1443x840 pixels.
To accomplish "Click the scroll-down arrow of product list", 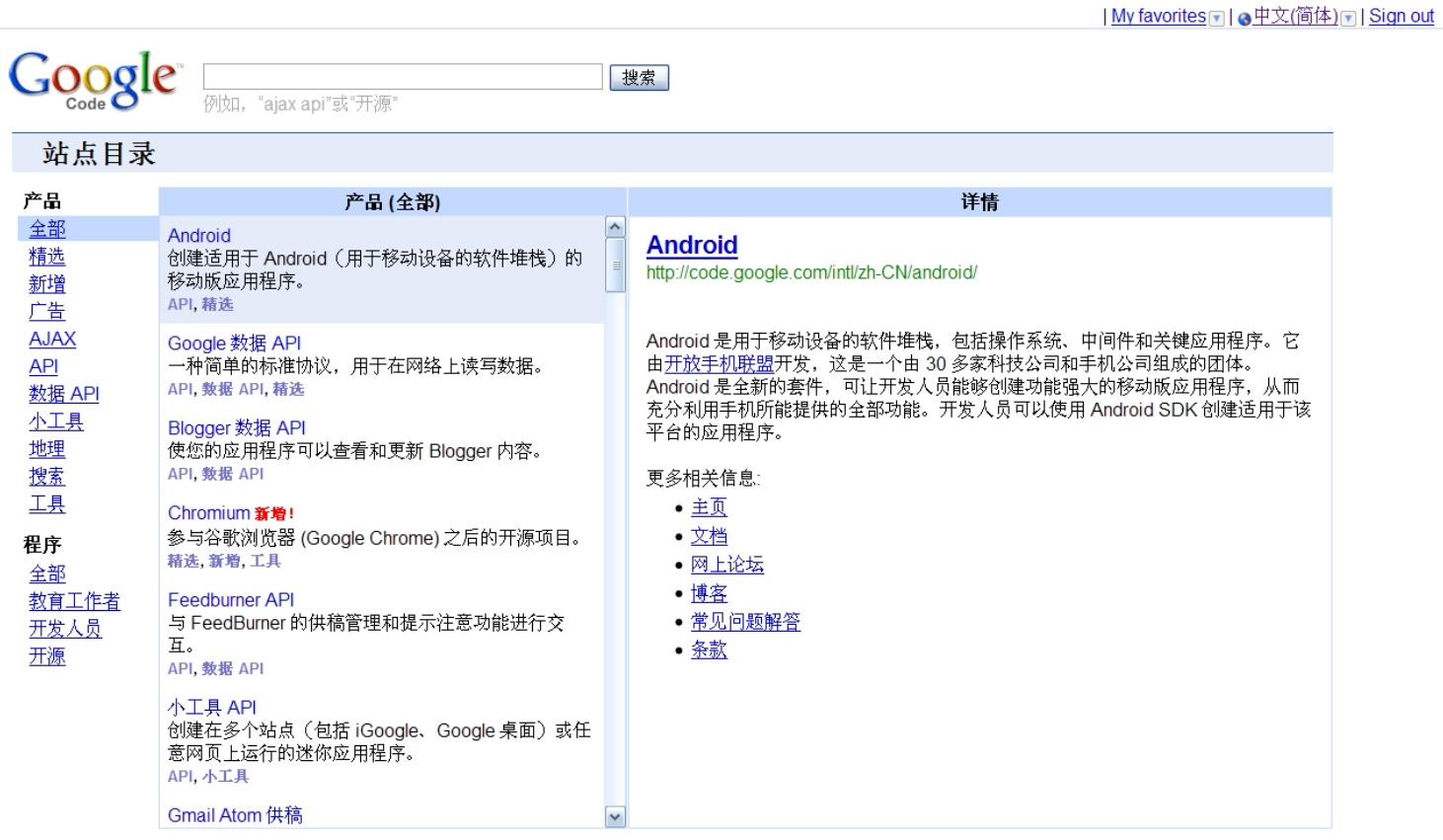I will 615,816.
